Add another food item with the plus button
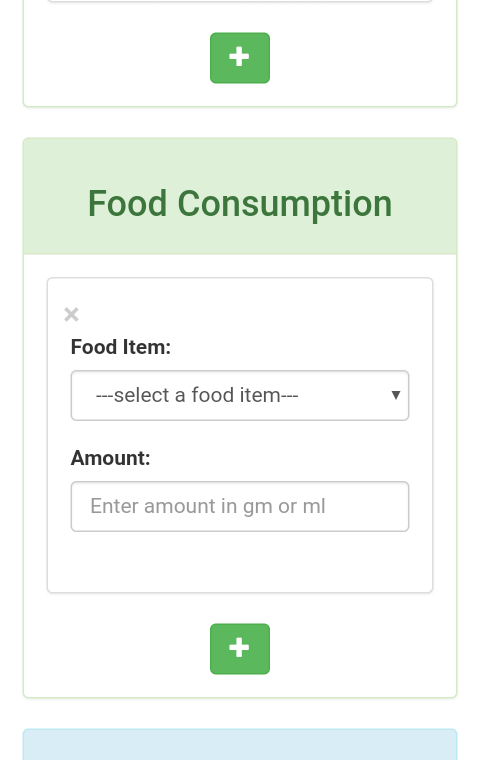 (x=240, y=649)
